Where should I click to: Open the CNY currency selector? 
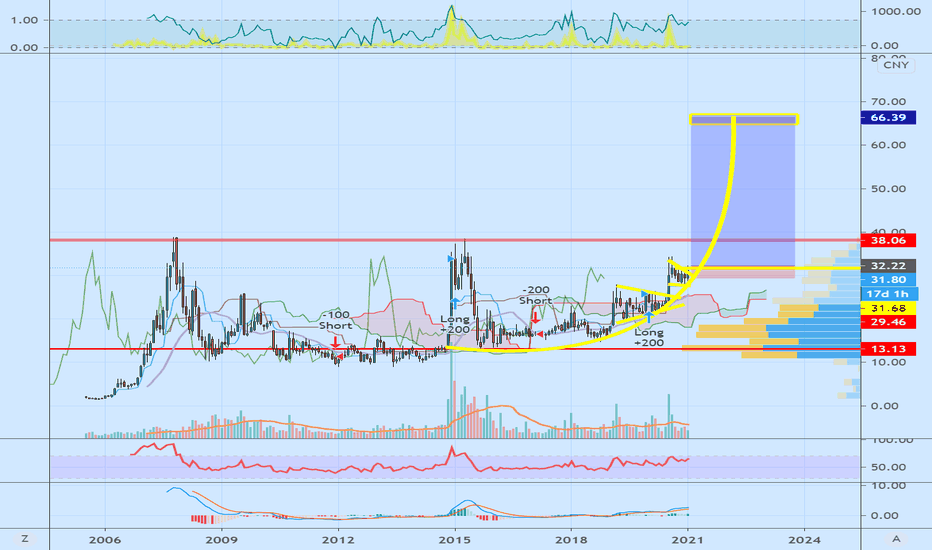(x=896, y=65)
